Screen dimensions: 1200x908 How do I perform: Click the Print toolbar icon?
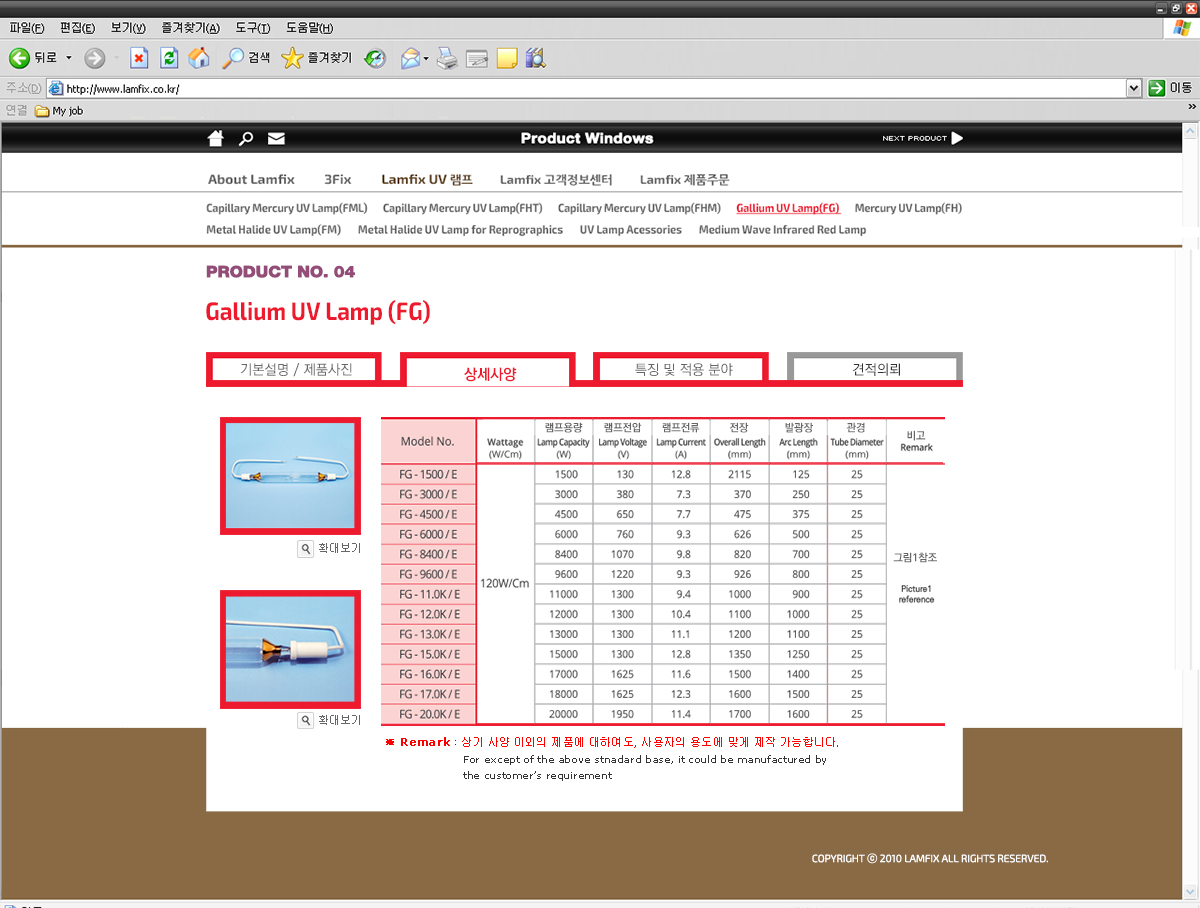pyautogui.click(x=447, y=58)
